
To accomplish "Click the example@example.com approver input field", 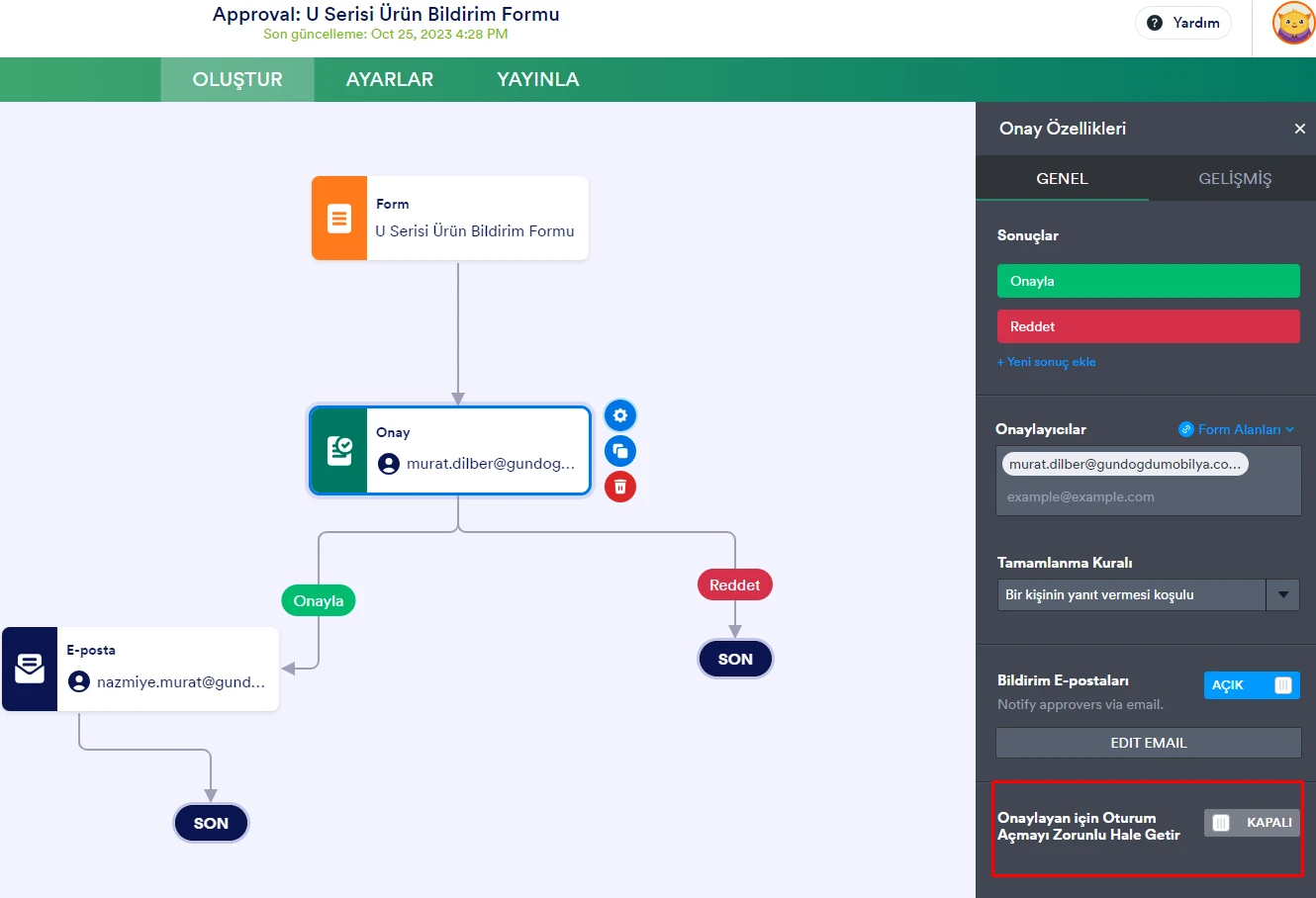I will (x=1148, y=496).
